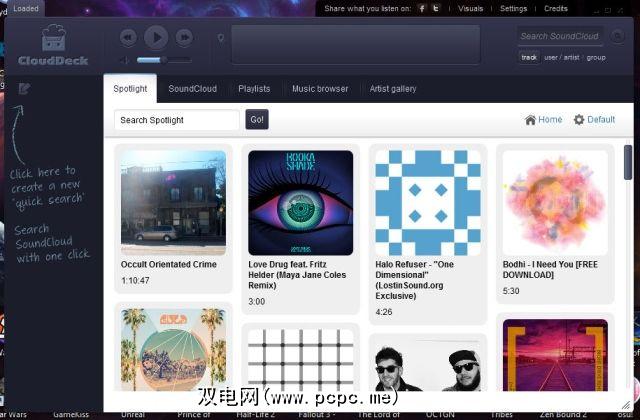
Task: Open the Halo Refuser blue pixel artwork
Action: pyautogui.click(x=428, y=203)
